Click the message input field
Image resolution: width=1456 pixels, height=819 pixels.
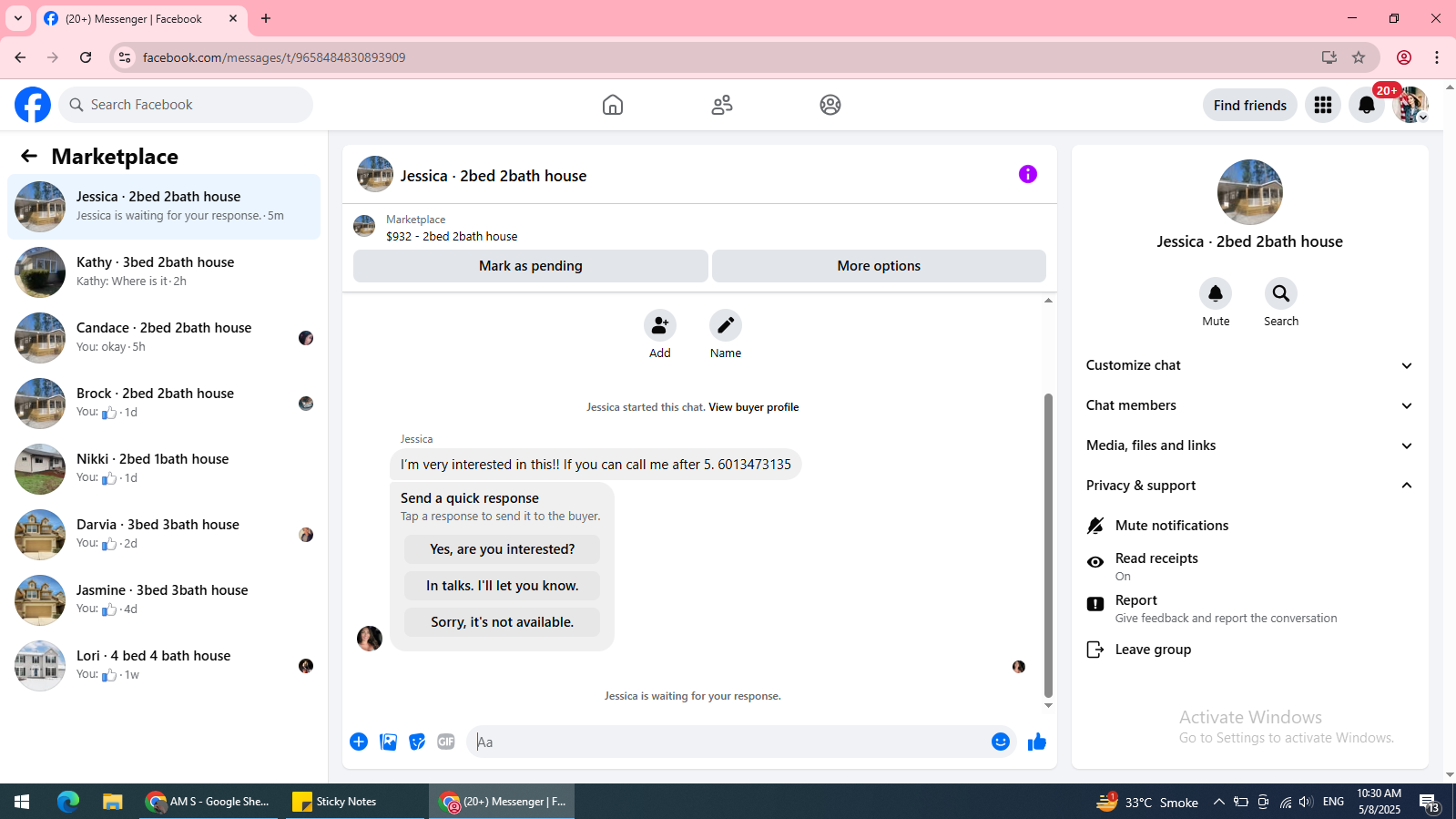[x=728, y=742]
